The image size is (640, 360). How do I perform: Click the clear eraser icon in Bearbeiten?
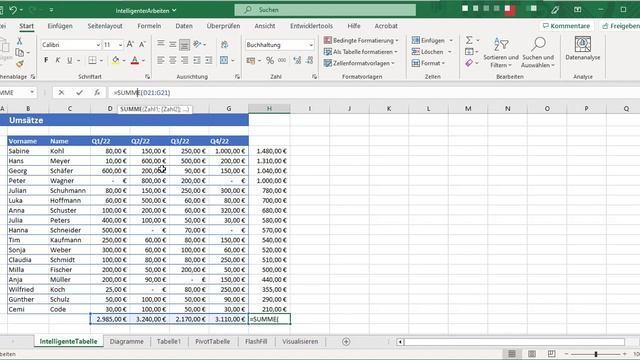(x=469, y=63)
